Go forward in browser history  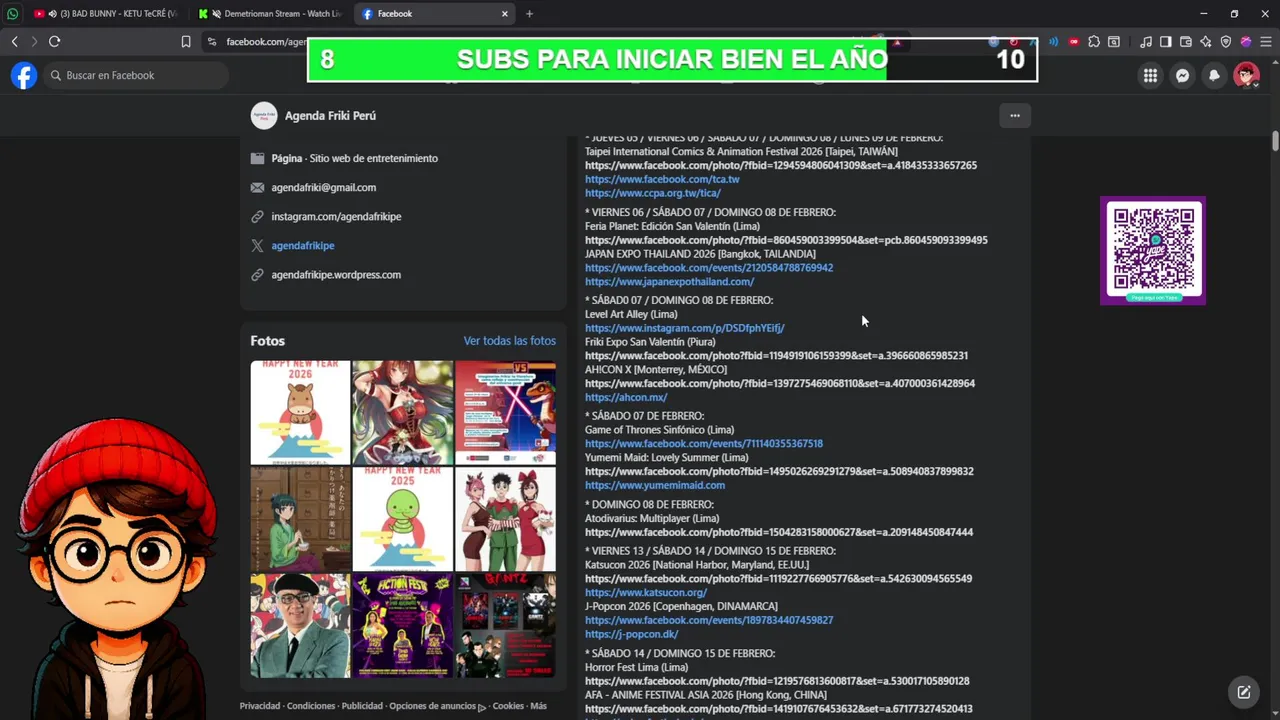34,42
